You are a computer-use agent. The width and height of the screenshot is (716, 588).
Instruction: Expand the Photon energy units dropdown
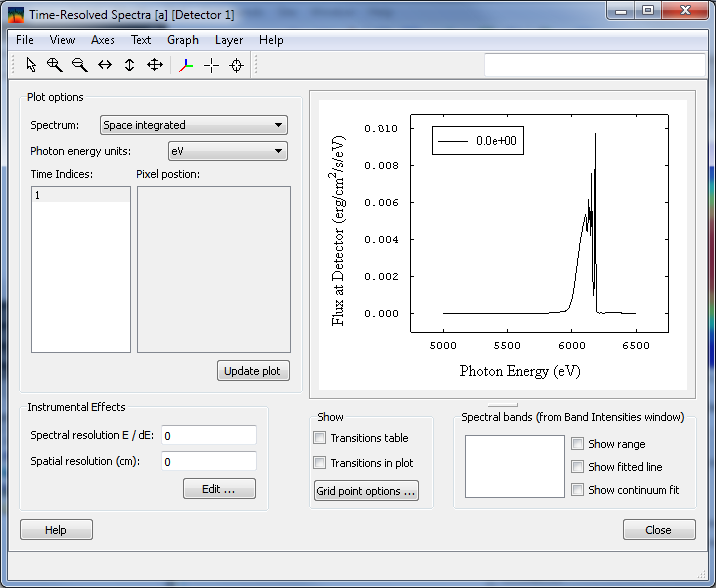[x=227, y=151]
